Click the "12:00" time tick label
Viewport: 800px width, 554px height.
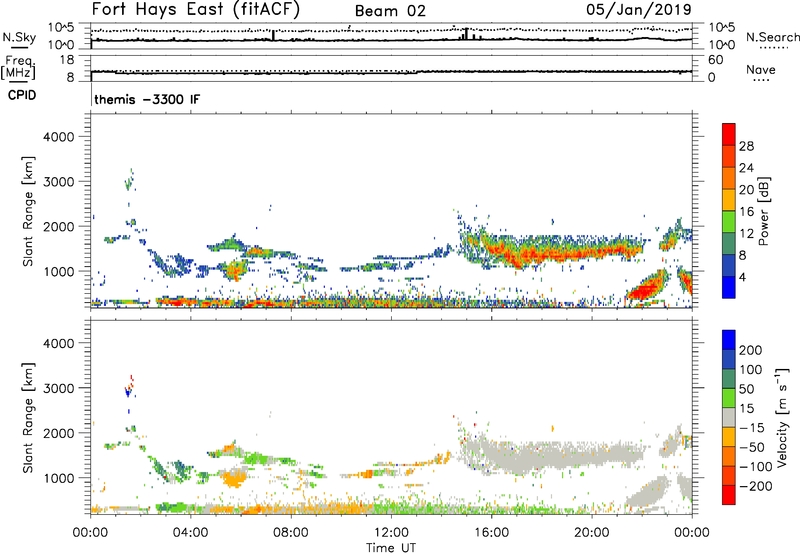pyautogui.click(x=391, y=533)
